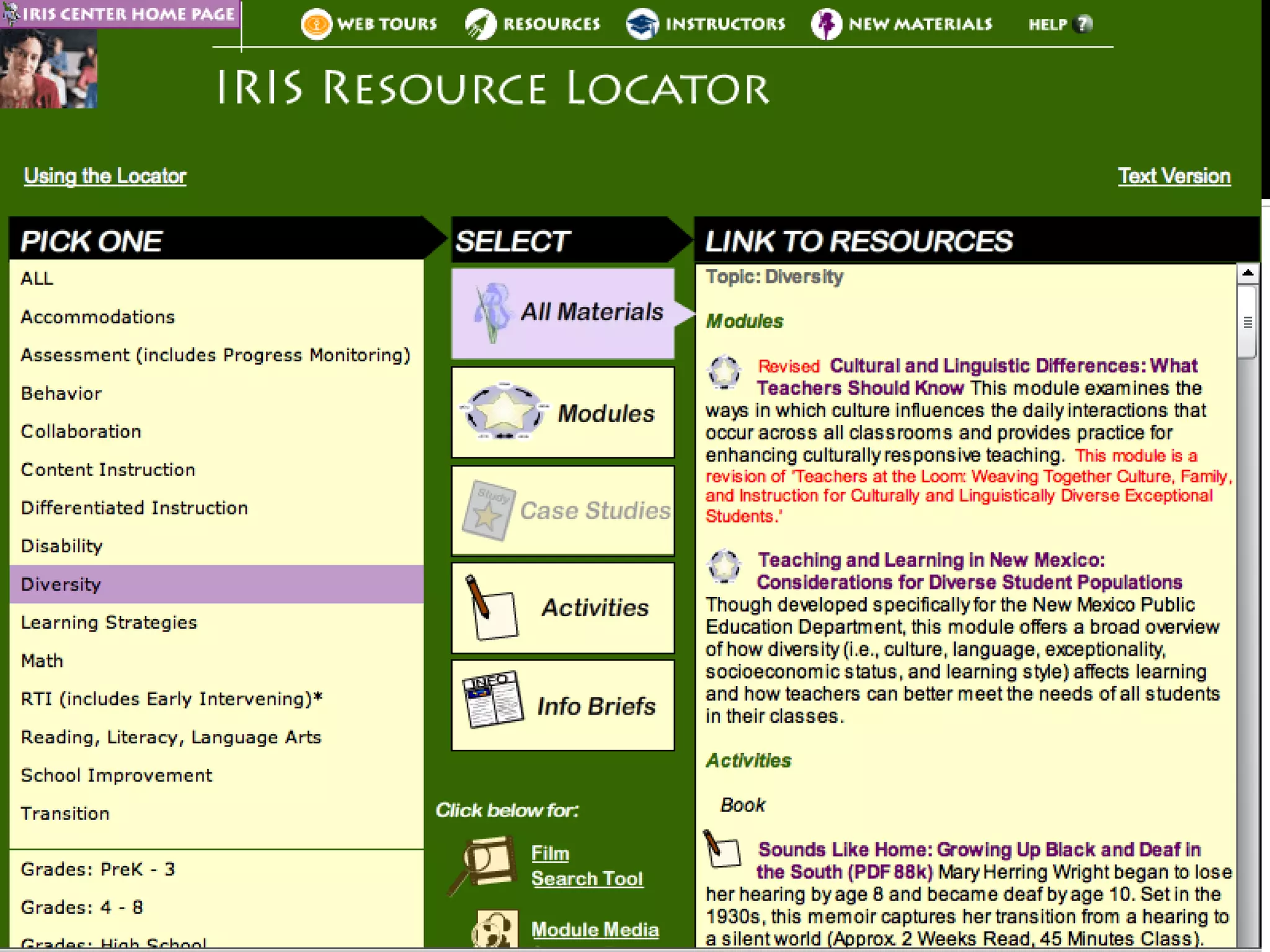Screen dimensions: 1270x952
Task: Choose the Activities filter button
Action: pos(563,608)
